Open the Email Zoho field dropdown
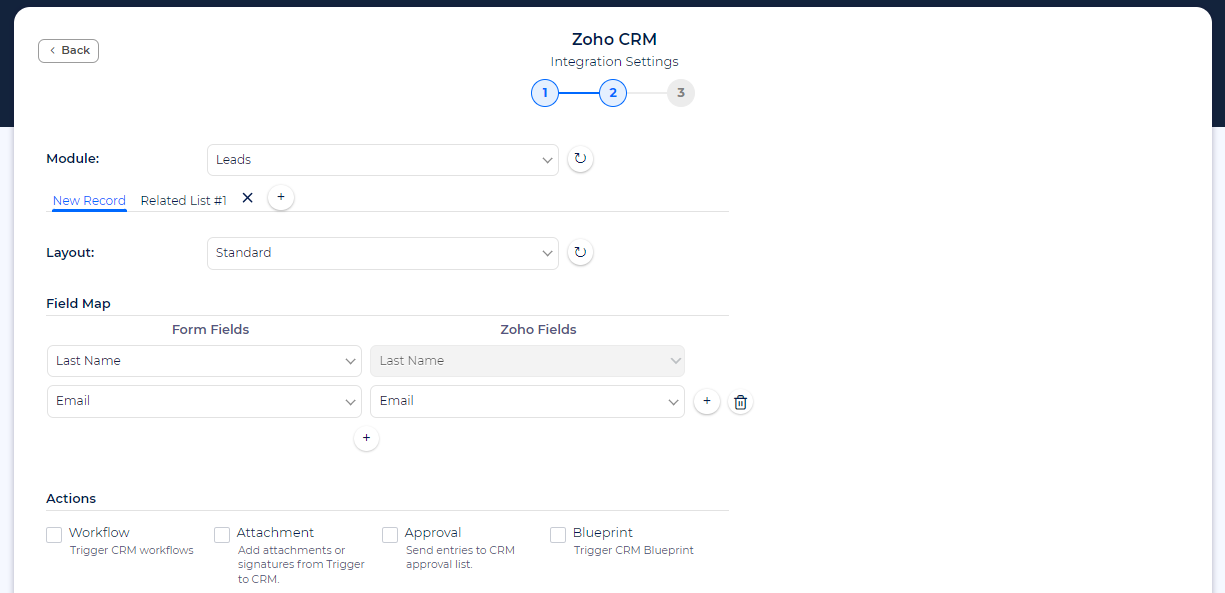The width and height of the screenshot is (1225, 593). point(527,401)
